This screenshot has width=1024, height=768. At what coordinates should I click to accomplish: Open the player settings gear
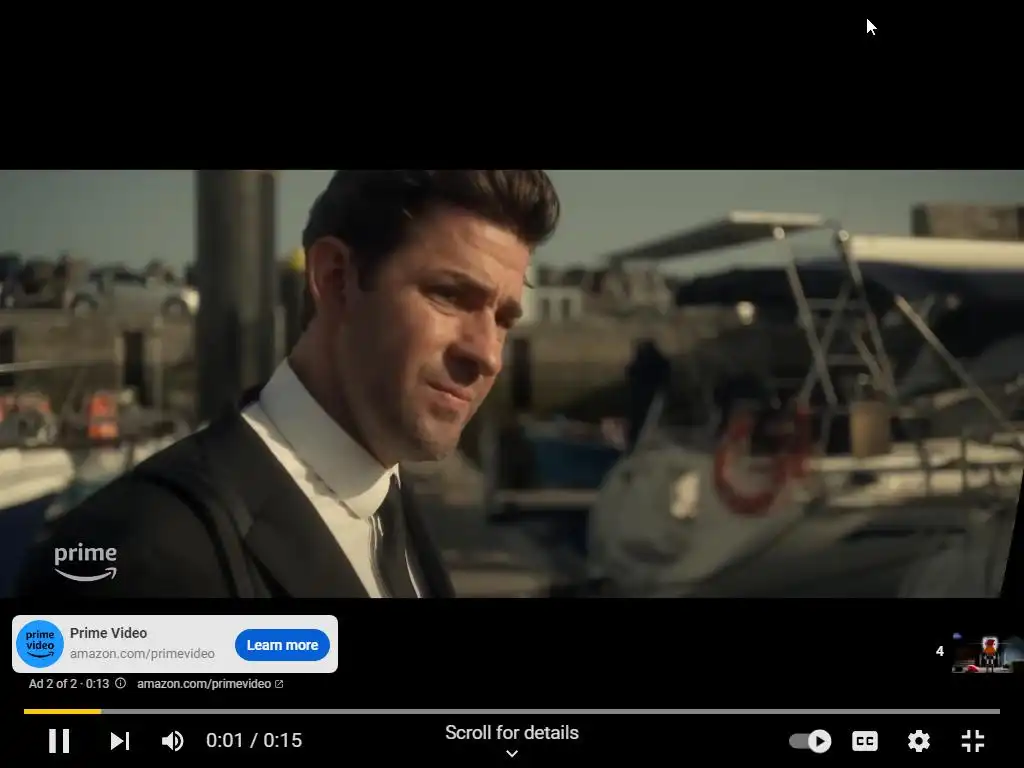[919, 741]
